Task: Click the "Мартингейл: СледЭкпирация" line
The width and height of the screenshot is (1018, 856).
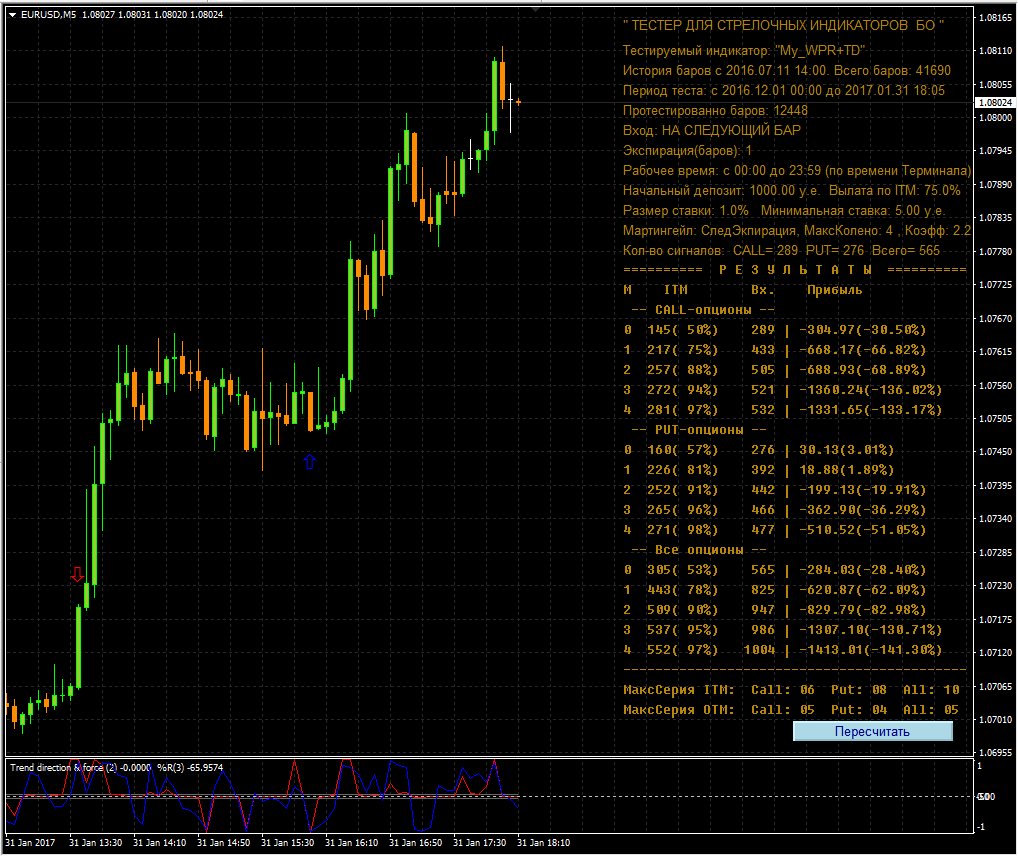Action: (797, 231)
